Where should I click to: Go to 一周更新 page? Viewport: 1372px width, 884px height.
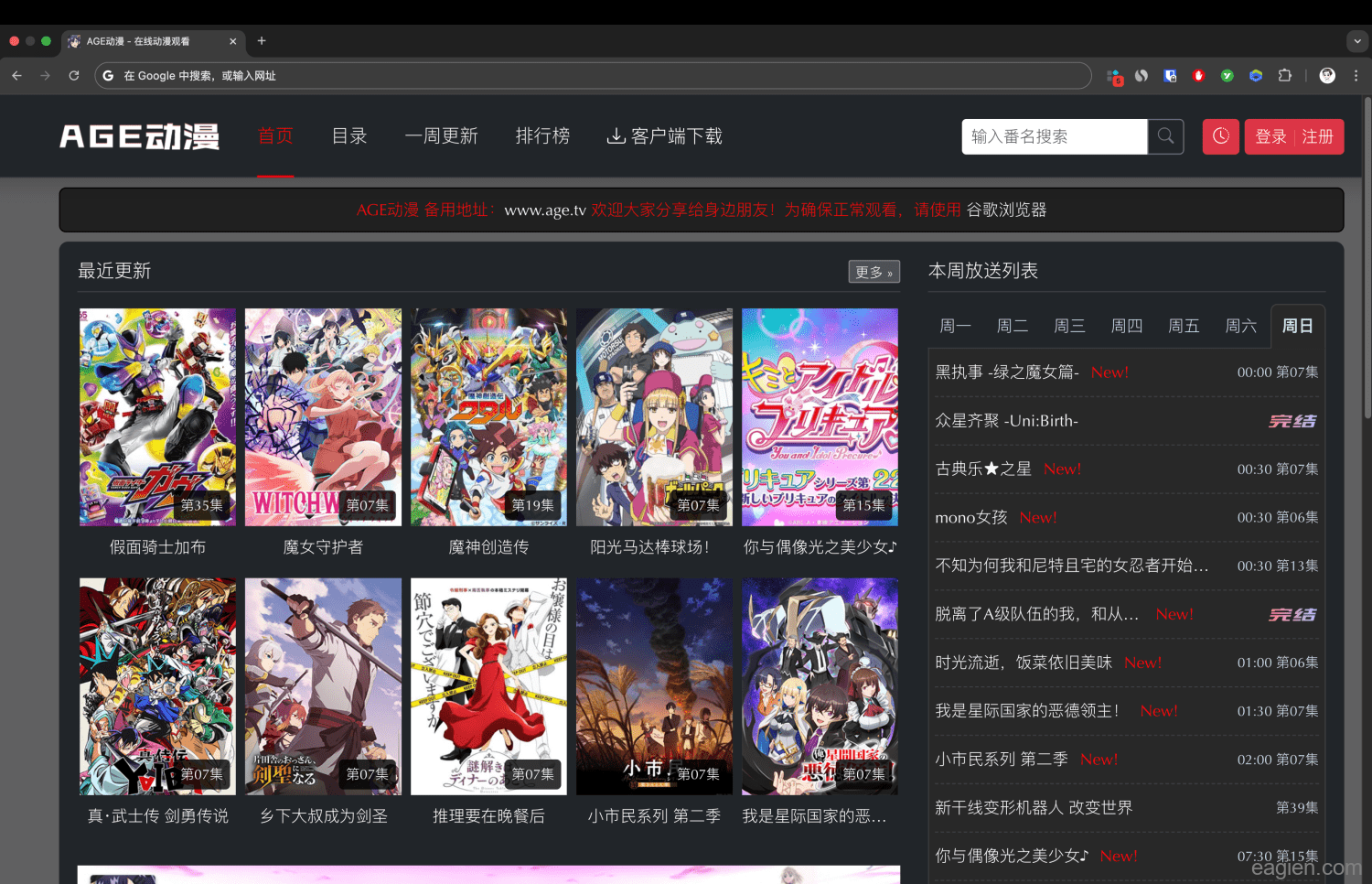click(x=441, y=136)
